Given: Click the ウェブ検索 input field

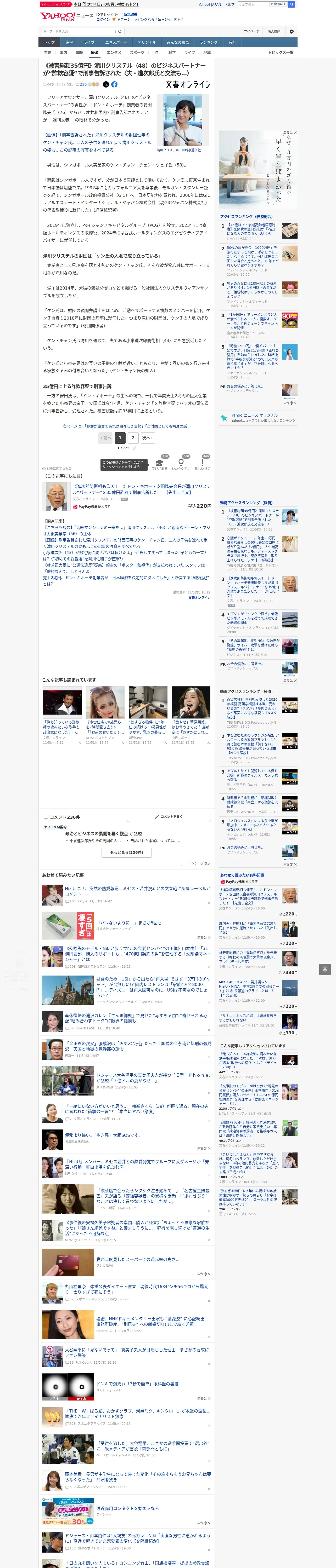Looking at the screenshot, I should [x=253, y=4].
